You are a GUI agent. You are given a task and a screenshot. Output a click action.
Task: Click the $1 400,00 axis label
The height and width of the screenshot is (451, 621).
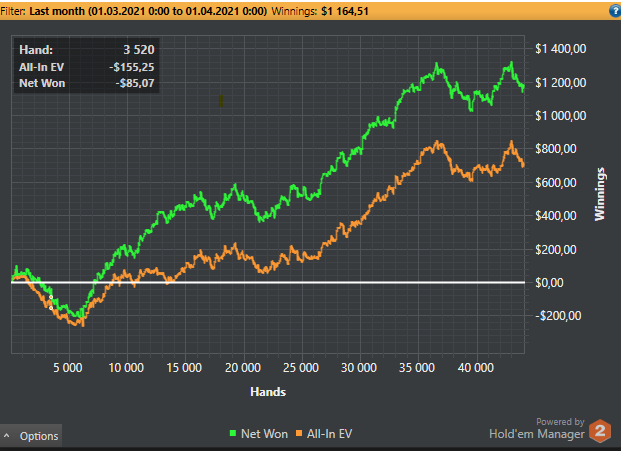560,49
